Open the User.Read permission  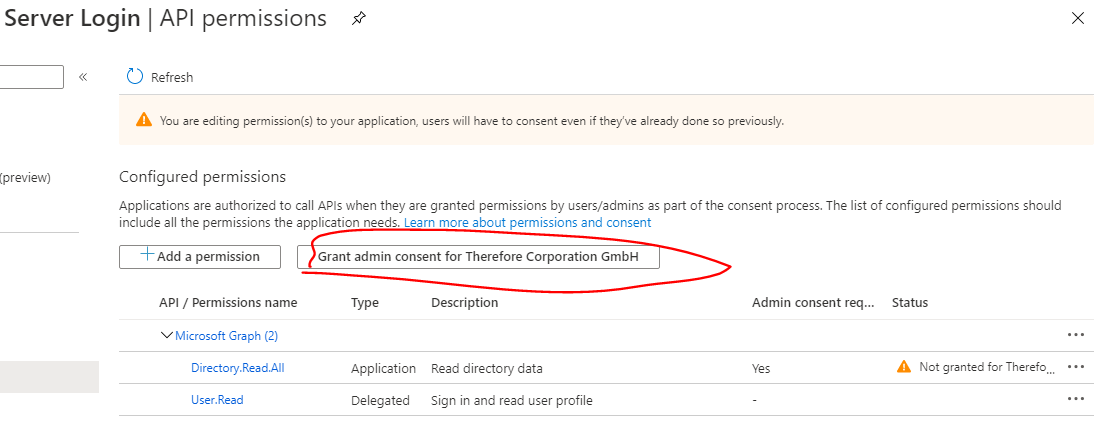(x=217, y=400)
